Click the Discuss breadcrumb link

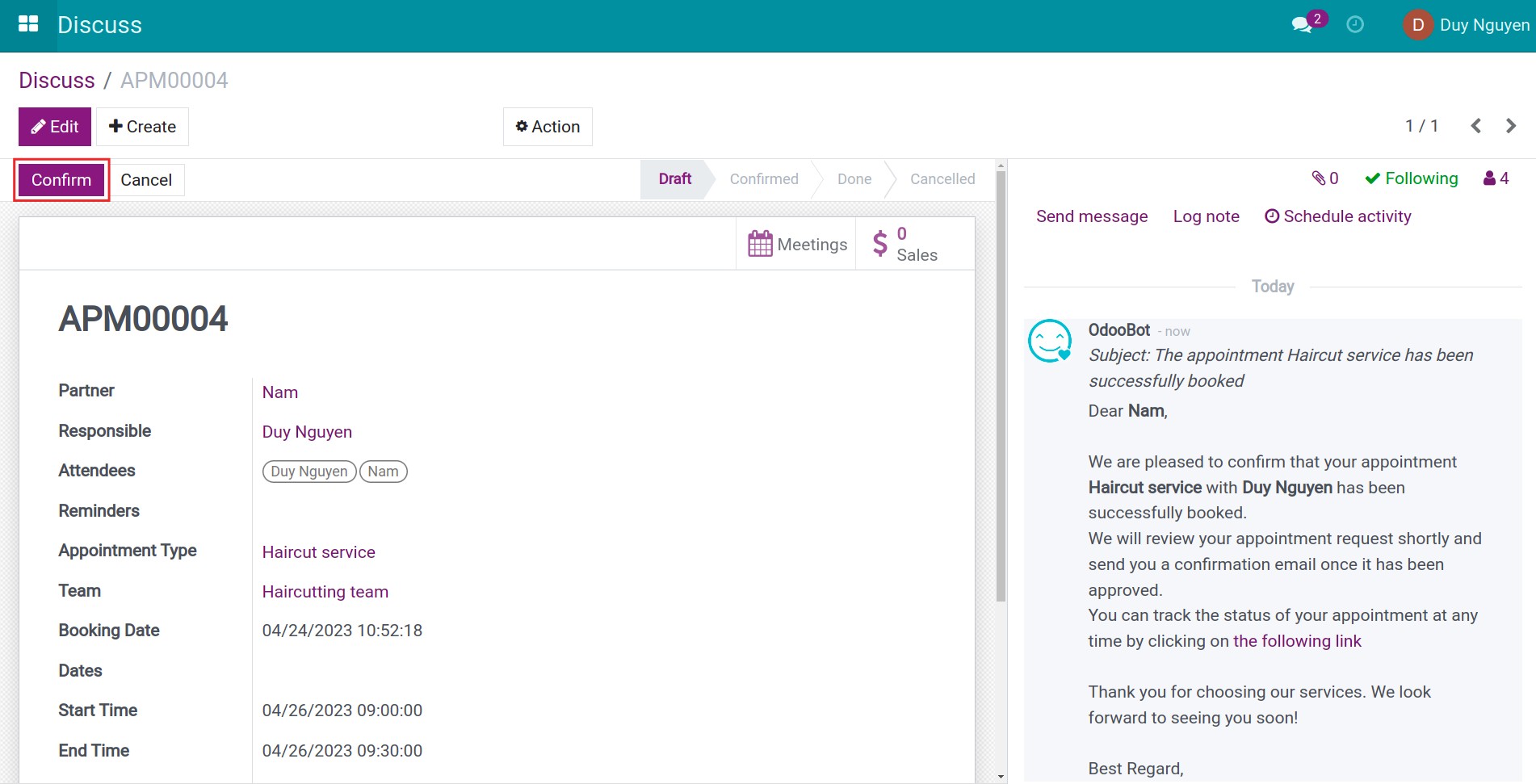(57, 81)
